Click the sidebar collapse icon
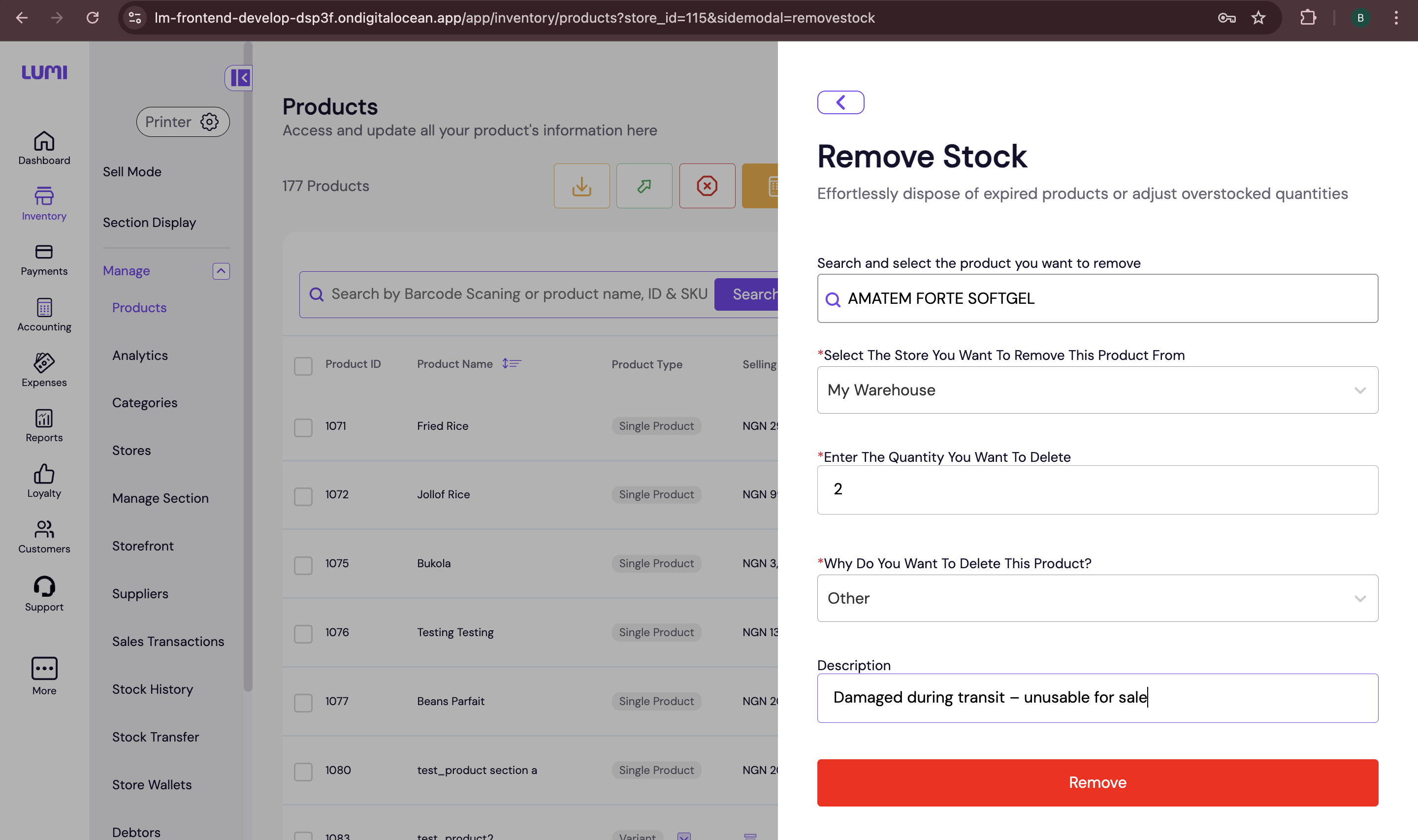 pyautogui.click(x=239, y=78)
